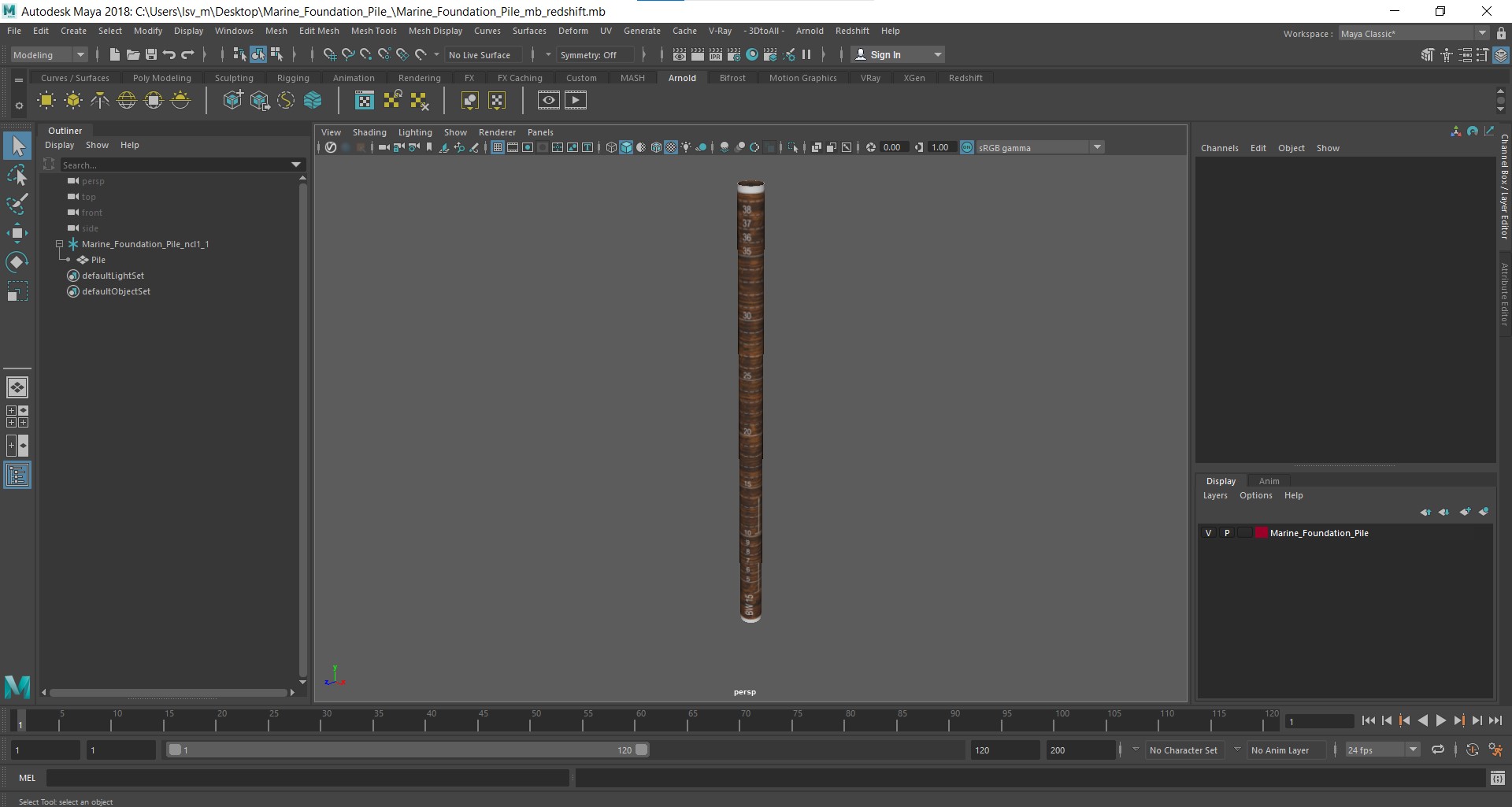This screenshot has height=807, width=1512.
Task: Open the Mesh Tools menu
Action: (373, 31)
